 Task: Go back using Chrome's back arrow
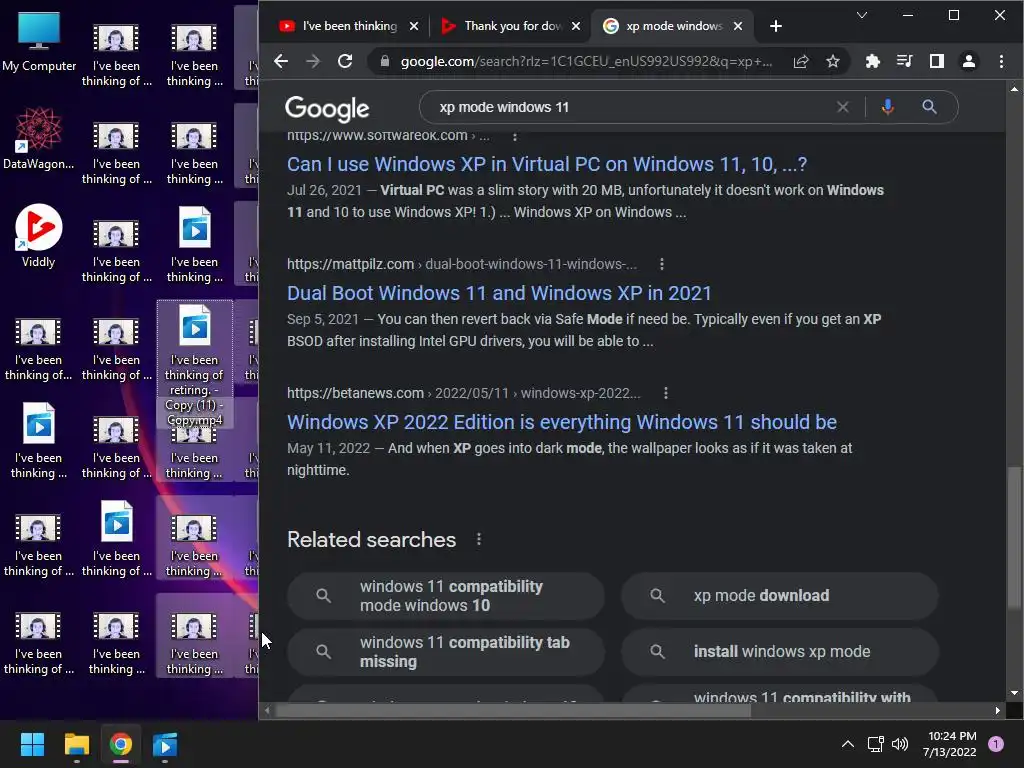(281, 61)
